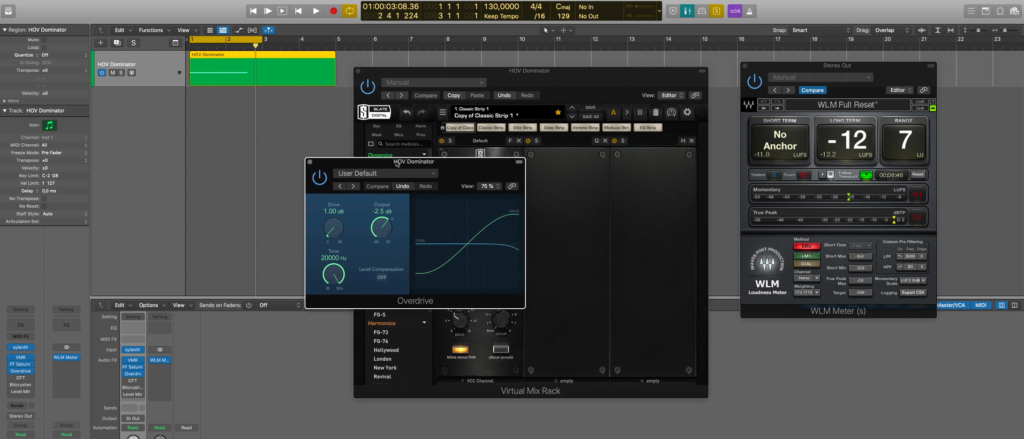This screenshot has height=439, width=1024.
Task: Open the Drag Overlap dropdown
Action: click(891, 30)
